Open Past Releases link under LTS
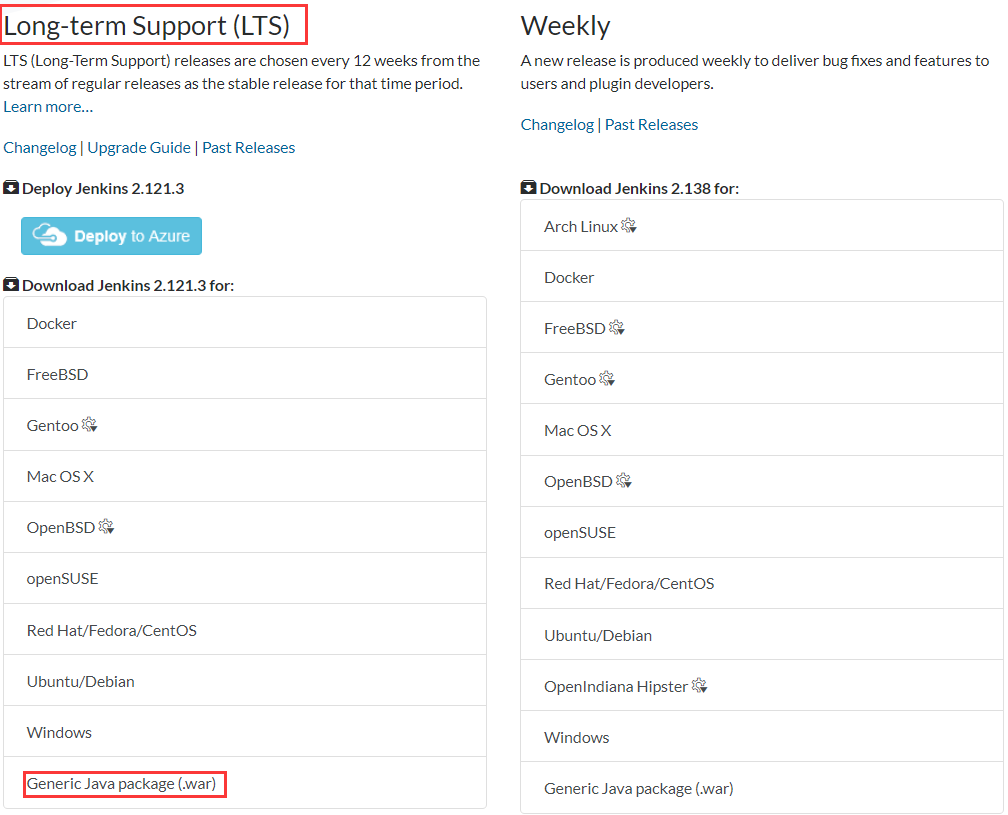1008x815 pixels. (249, 148)
